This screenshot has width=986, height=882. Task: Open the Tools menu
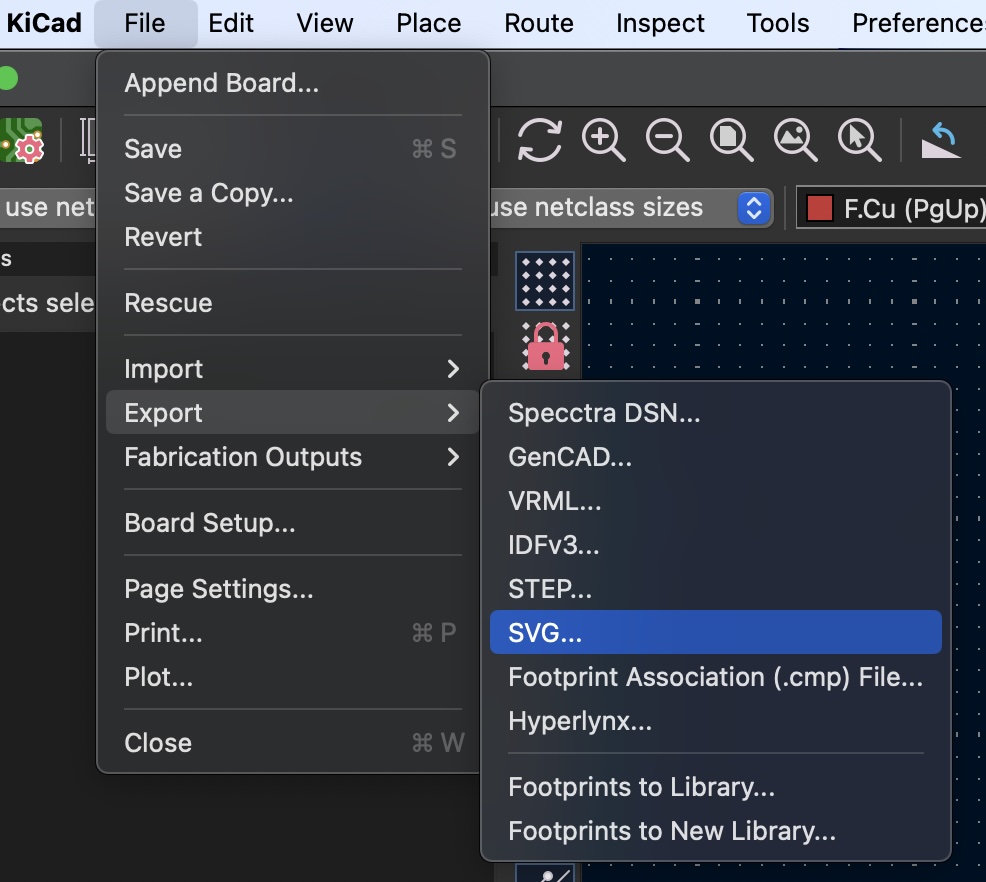778,23
